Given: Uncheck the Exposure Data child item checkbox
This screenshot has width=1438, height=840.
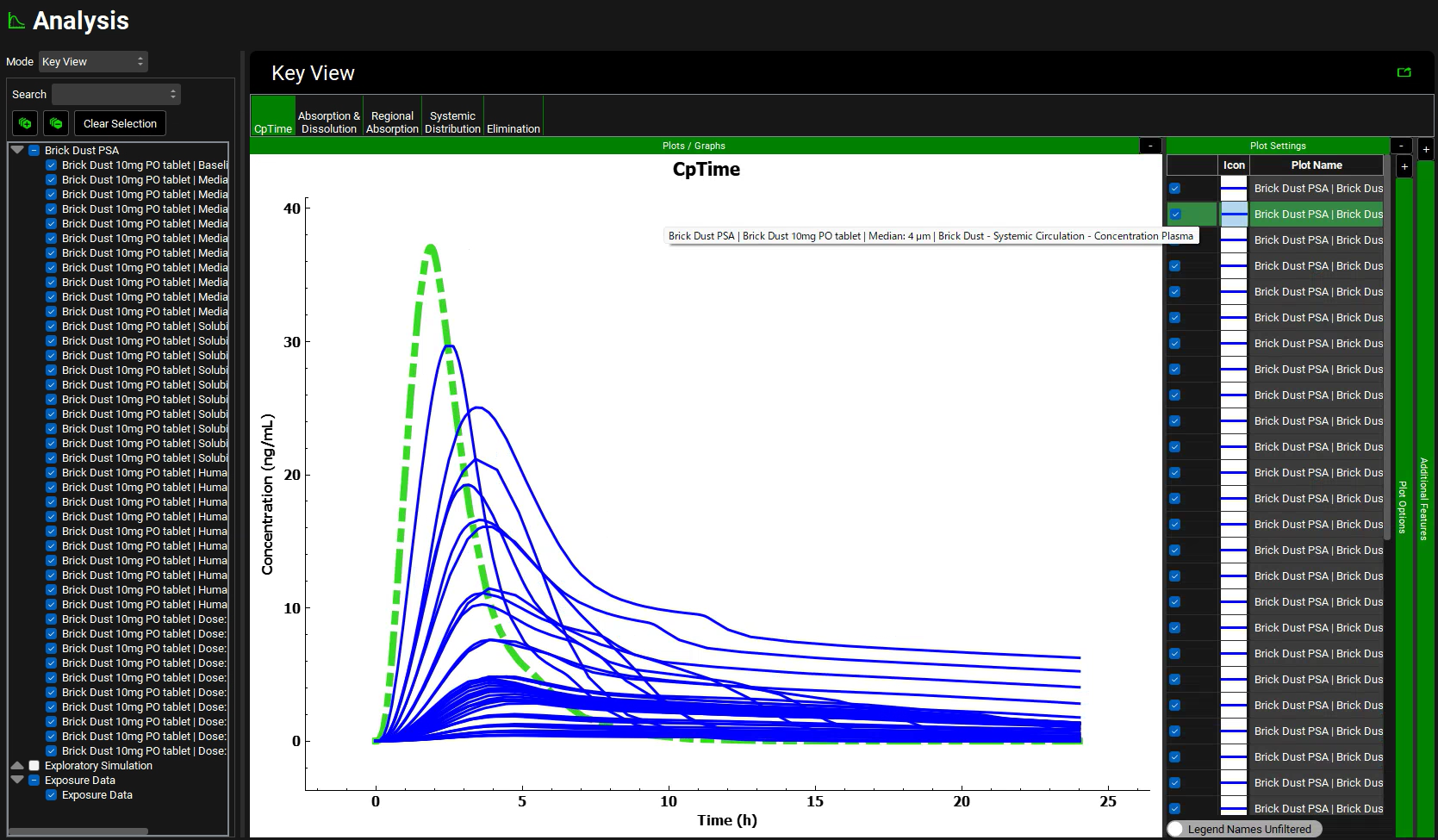Looking at the screenshot, I should coord(52,795).
